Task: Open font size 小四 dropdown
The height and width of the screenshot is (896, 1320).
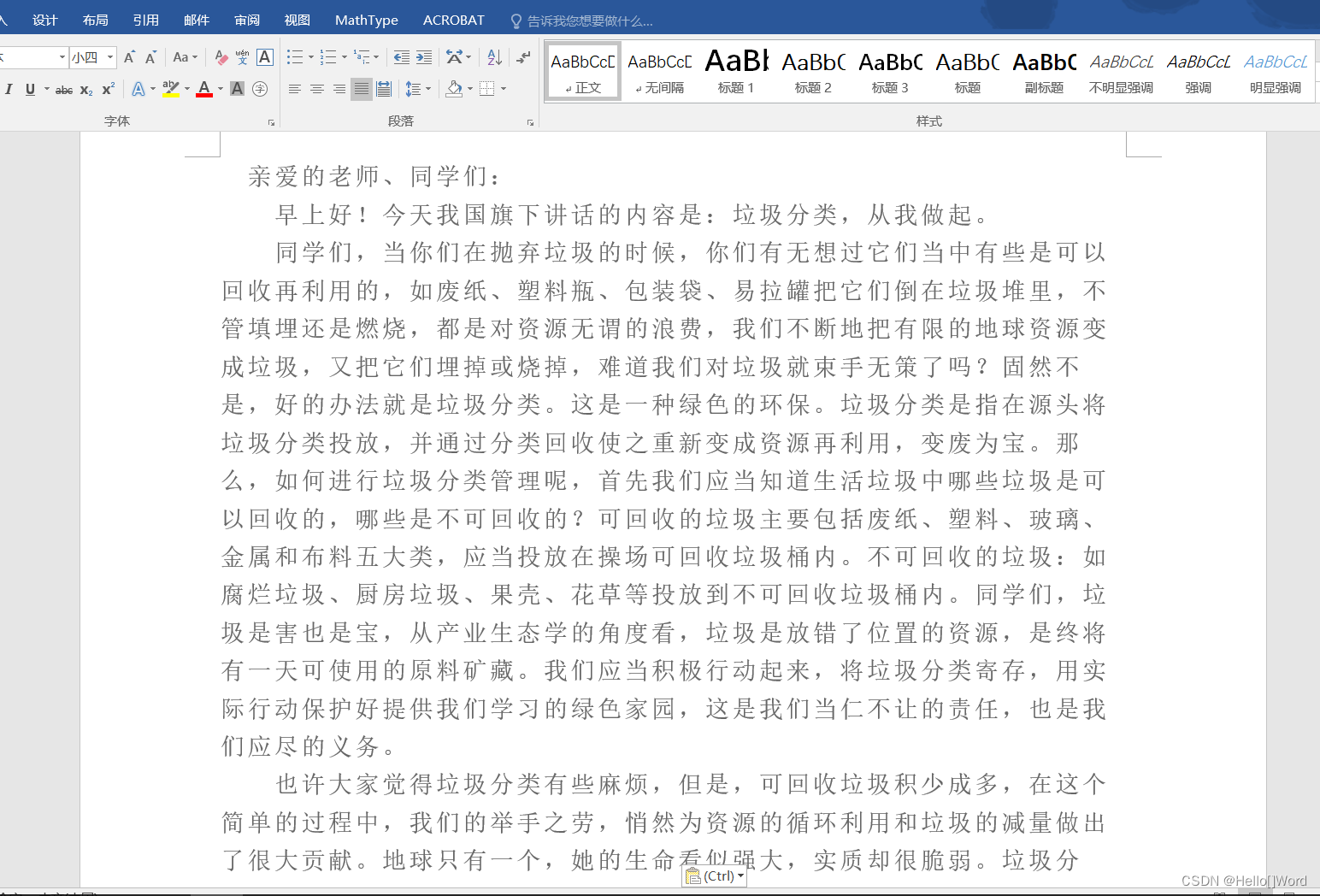Action: (109, 57)
